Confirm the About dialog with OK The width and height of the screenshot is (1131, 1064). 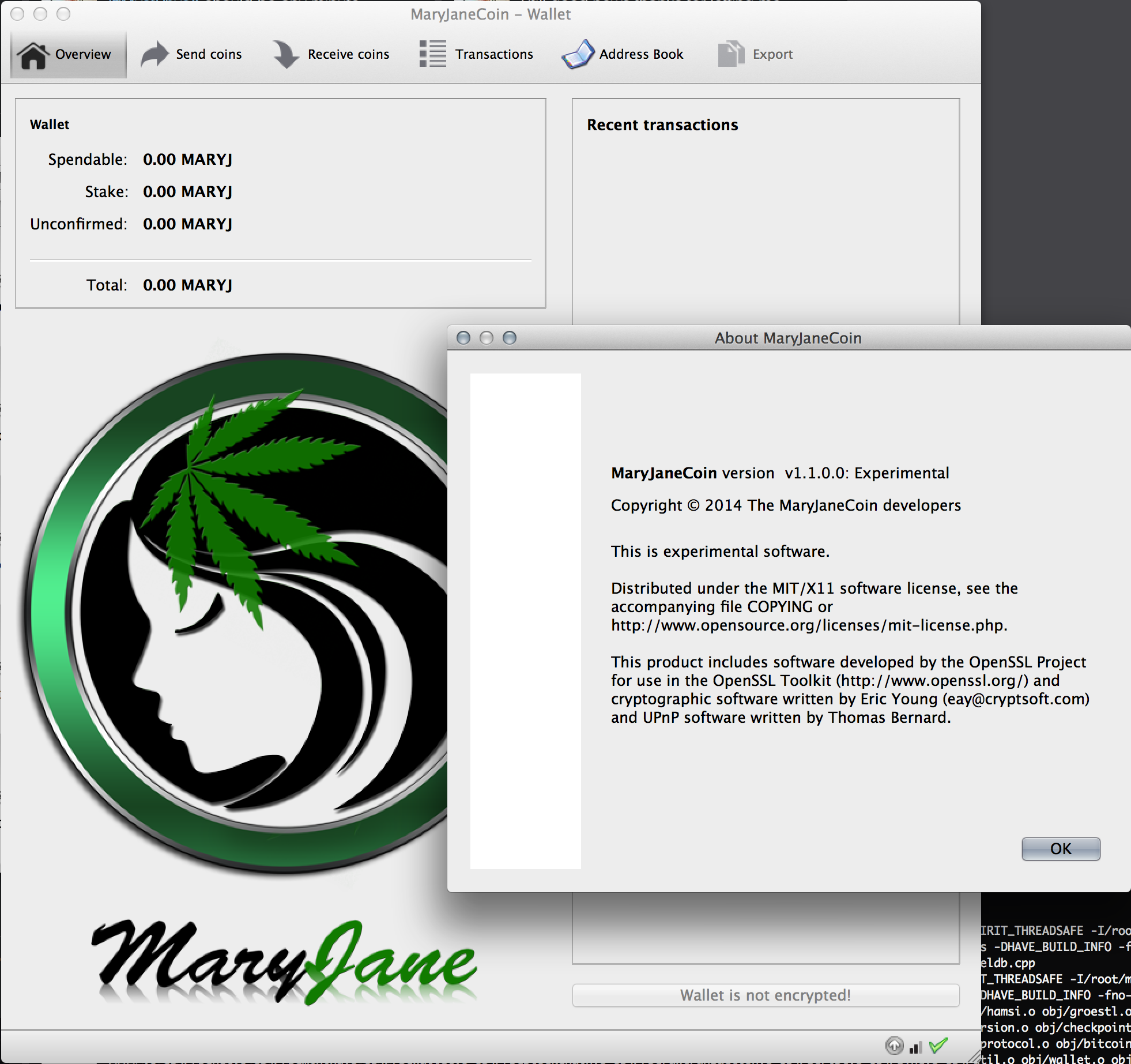pos(1061,848)
